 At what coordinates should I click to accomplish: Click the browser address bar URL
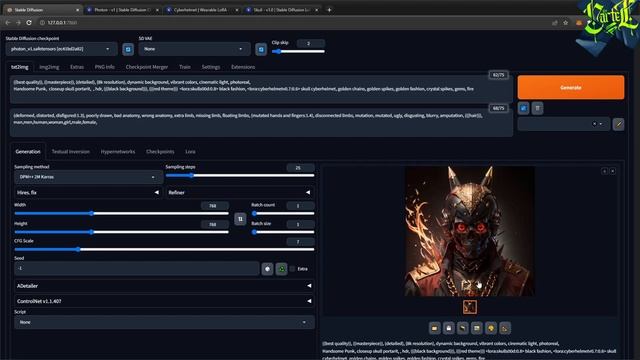click(x=62, y=23)
